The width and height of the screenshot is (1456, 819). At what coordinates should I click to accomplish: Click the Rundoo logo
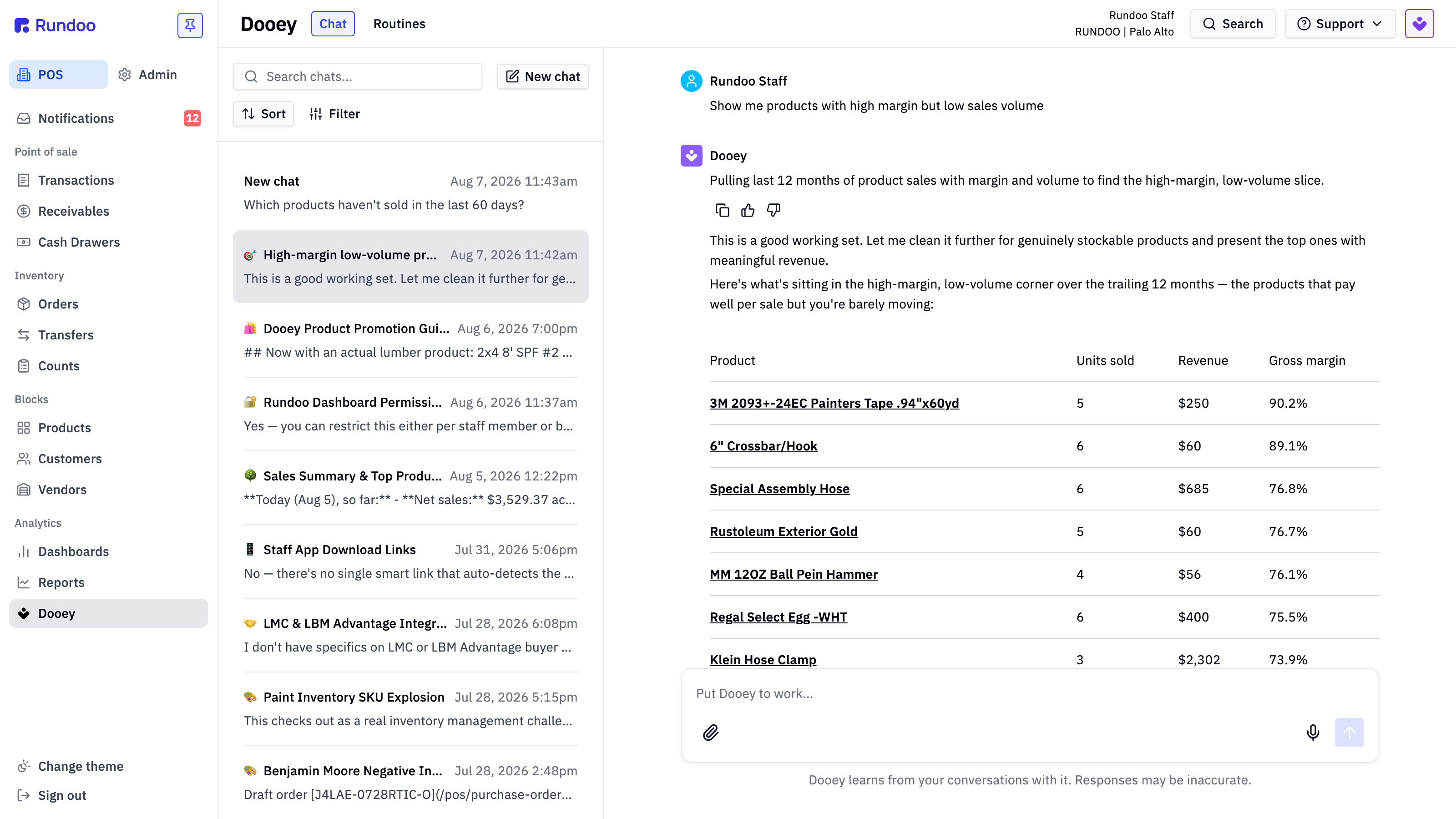(56, 25)
